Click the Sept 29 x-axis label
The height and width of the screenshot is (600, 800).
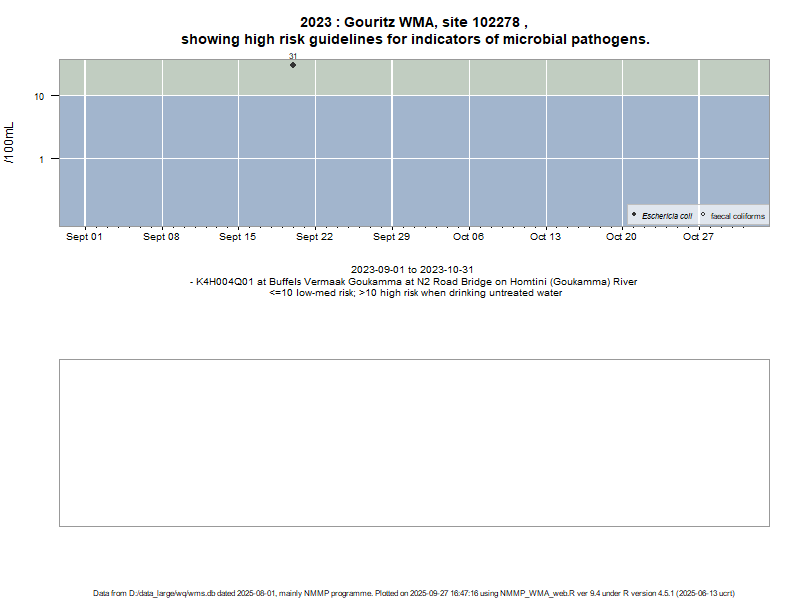[x=391, y=237]
